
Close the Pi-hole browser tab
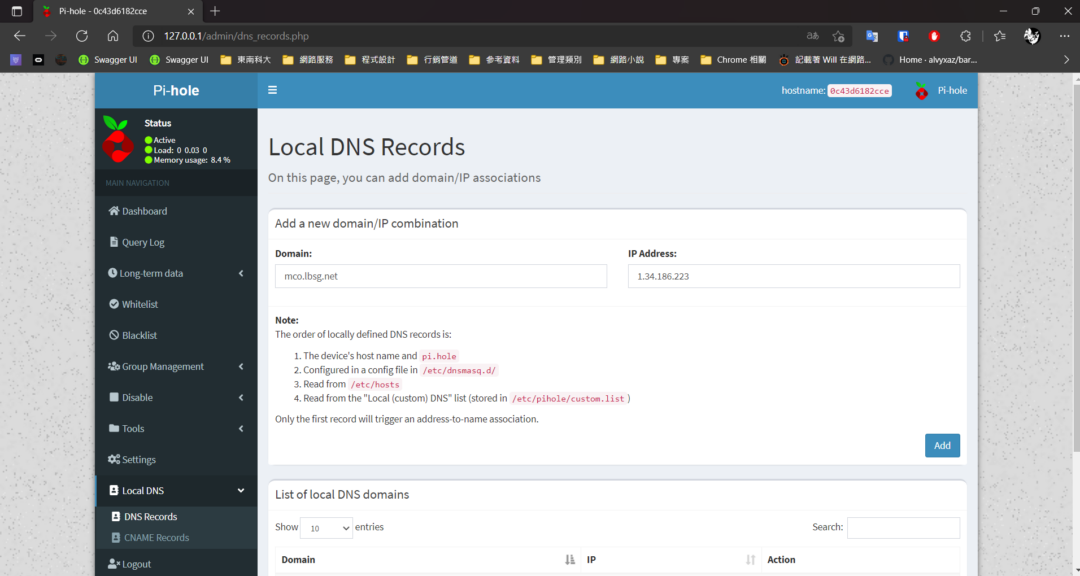coord(191,11)
